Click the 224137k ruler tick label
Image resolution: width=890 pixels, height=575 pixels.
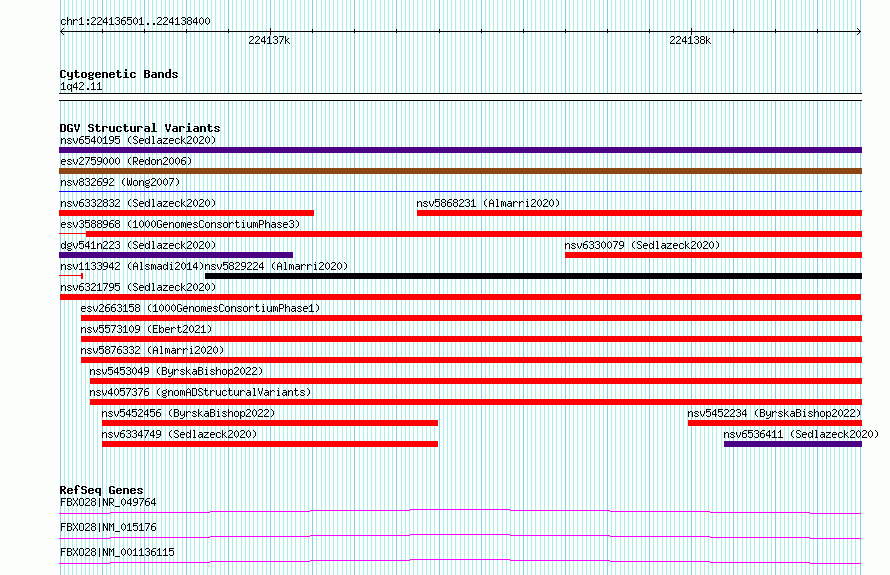269,40
